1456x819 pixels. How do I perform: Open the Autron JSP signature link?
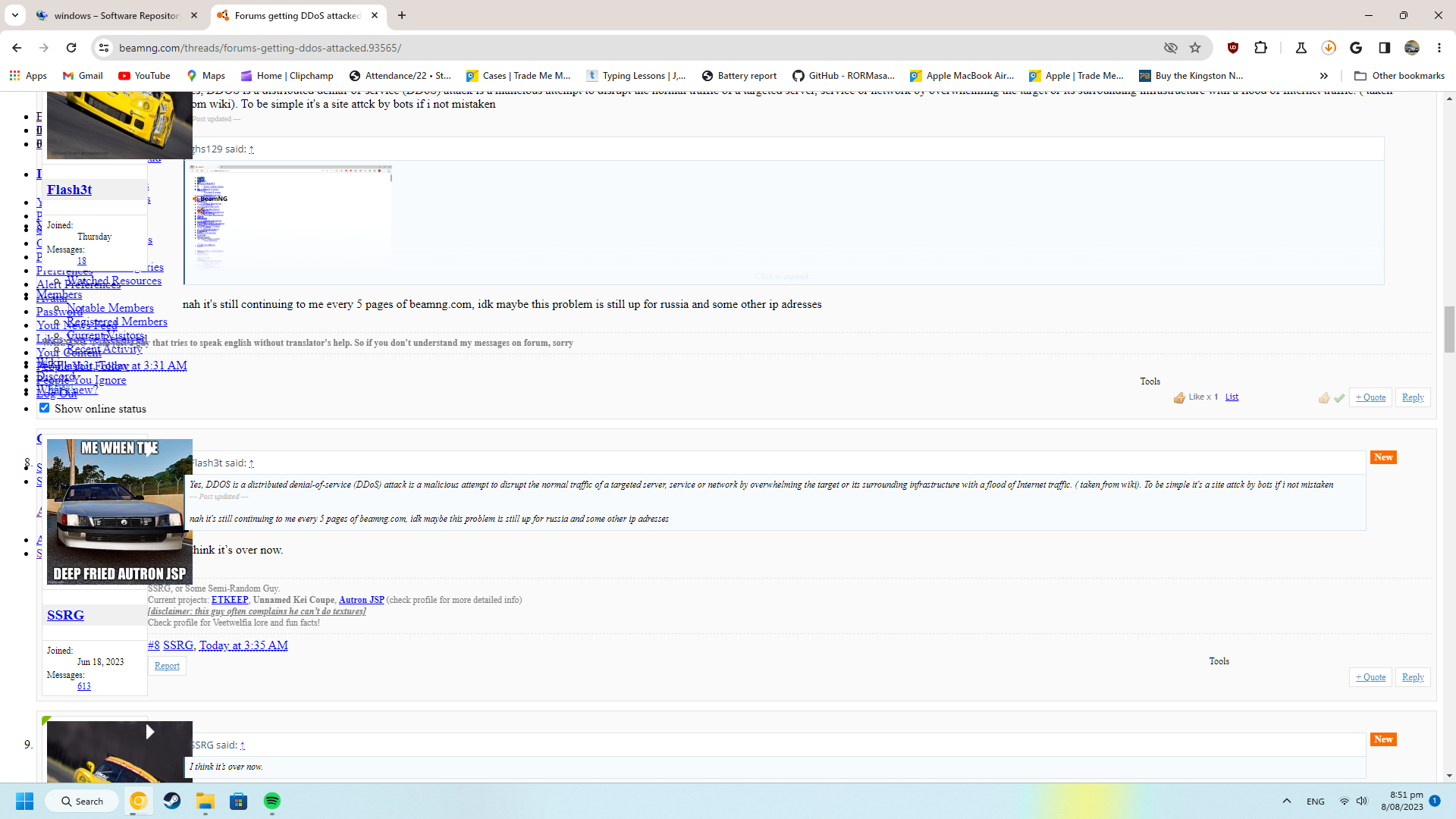click(x=362, y=600)
